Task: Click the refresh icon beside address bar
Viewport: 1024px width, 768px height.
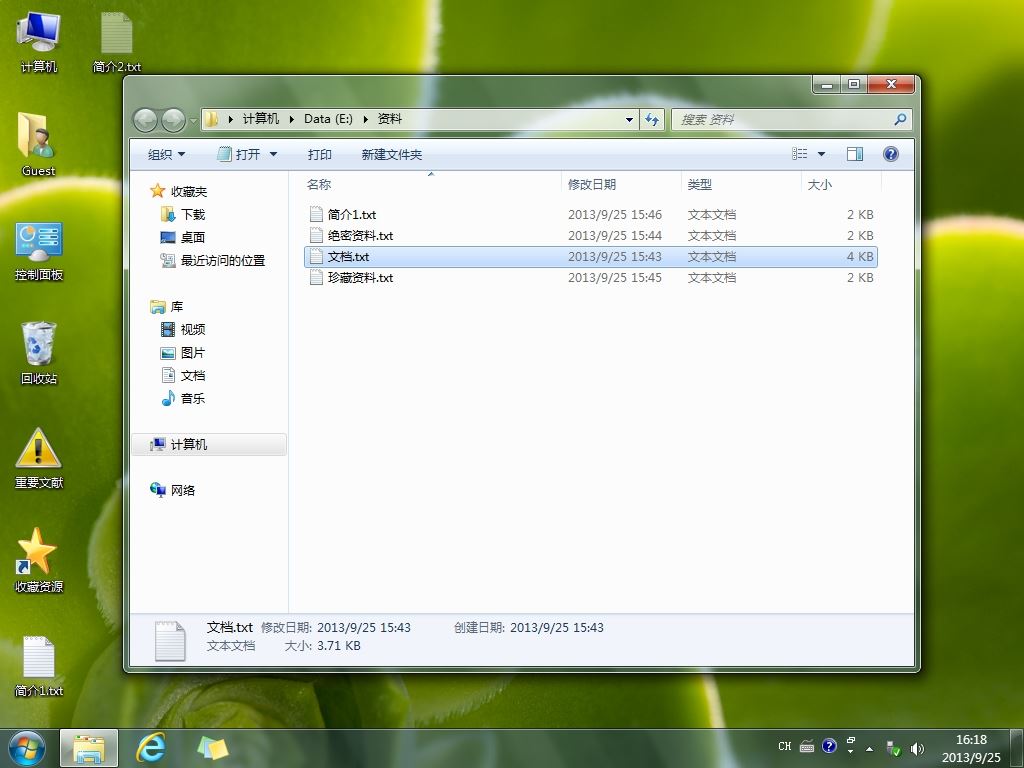Action: (x=652, y=120)
